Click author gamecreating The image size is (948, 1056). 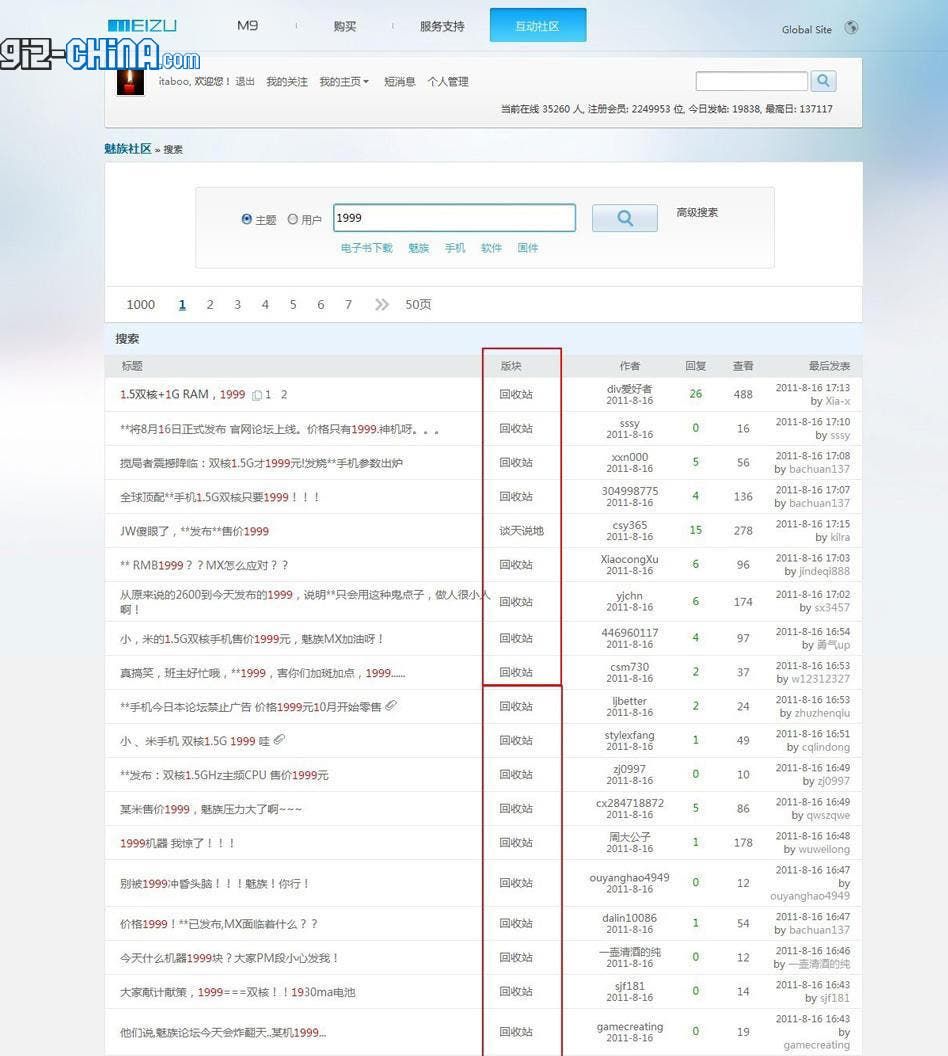click(x=630, y=1026)
